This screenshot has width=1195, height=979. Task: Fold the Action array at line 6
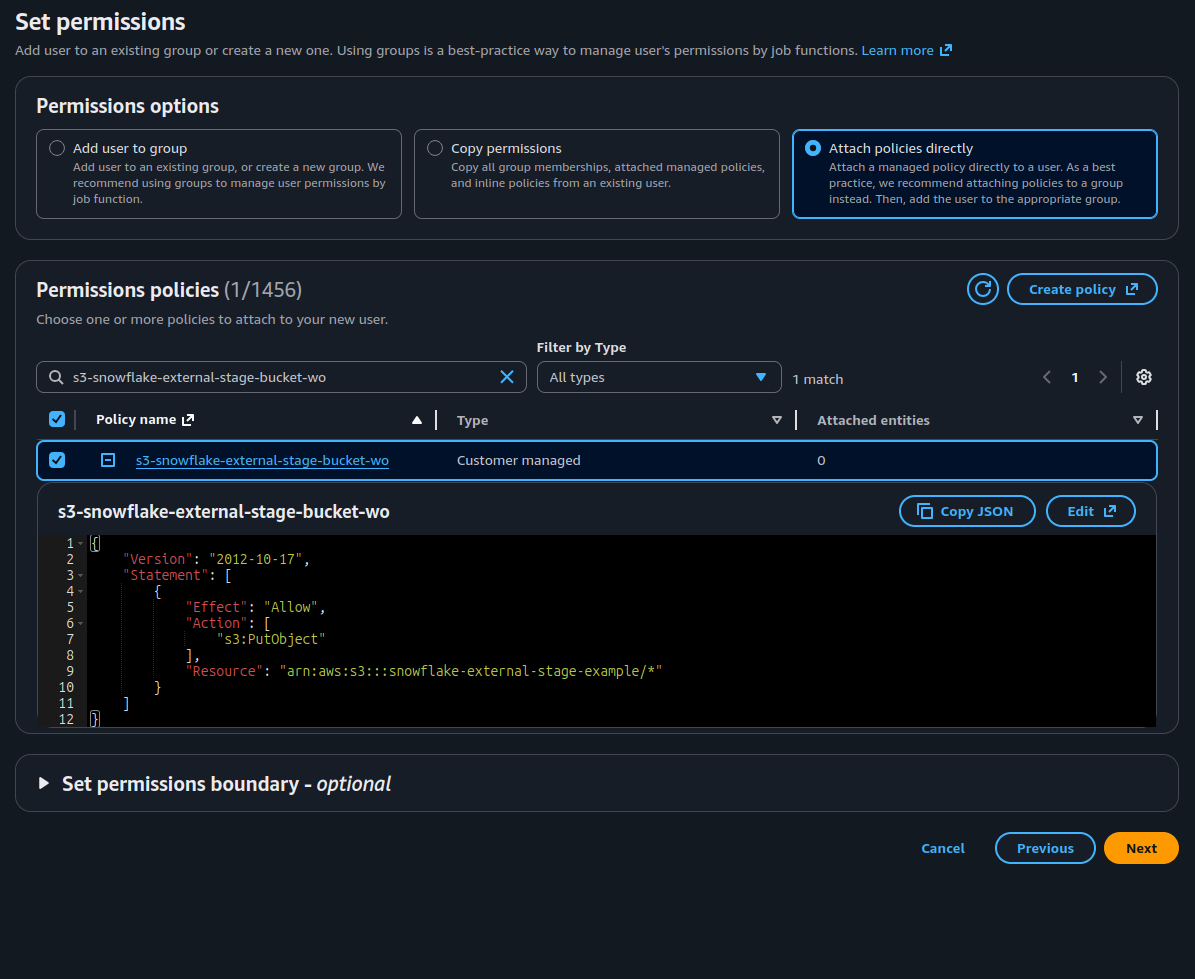[x=81, y=623]
